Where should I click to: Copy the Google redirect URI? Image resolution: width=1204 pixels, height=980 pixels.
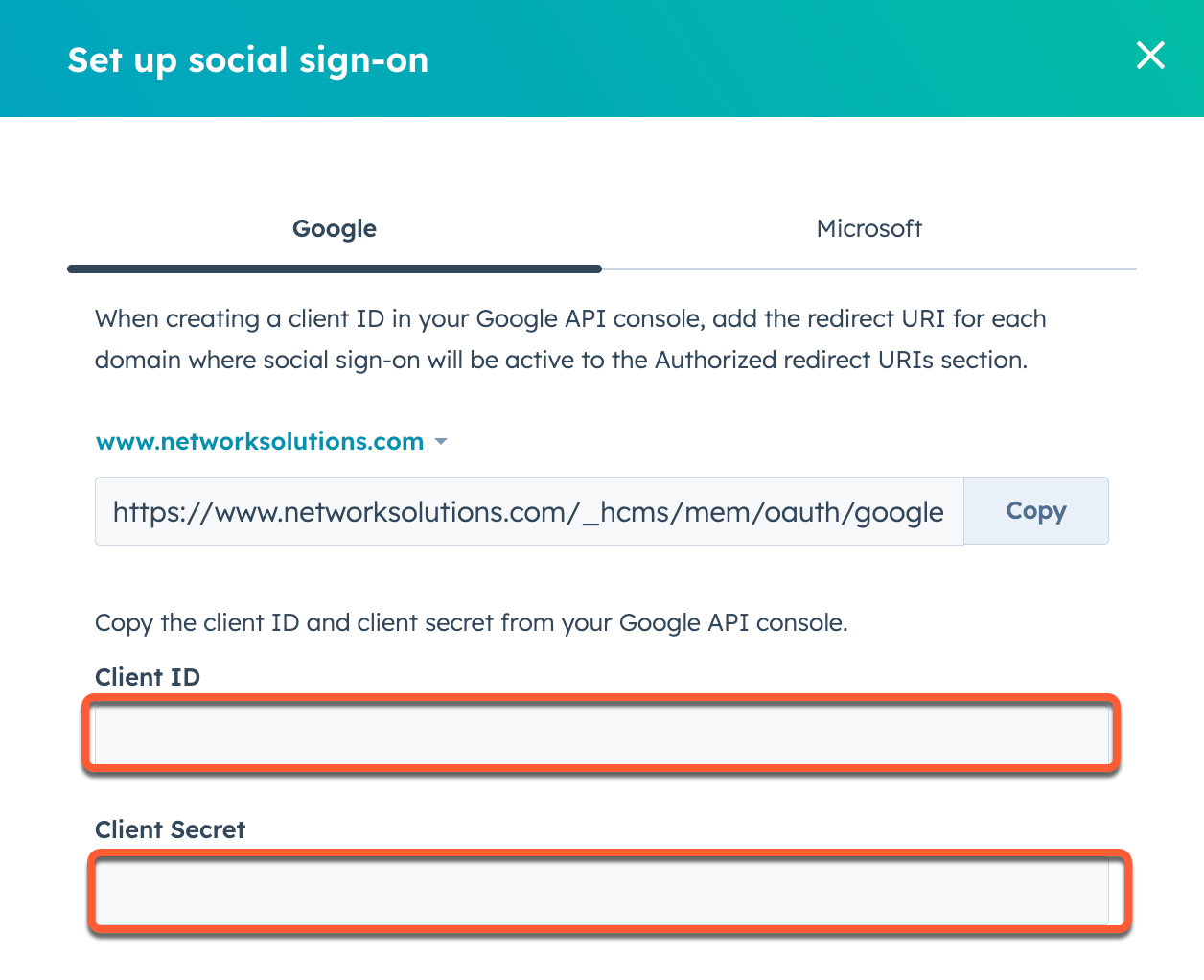coord(1035,511)
